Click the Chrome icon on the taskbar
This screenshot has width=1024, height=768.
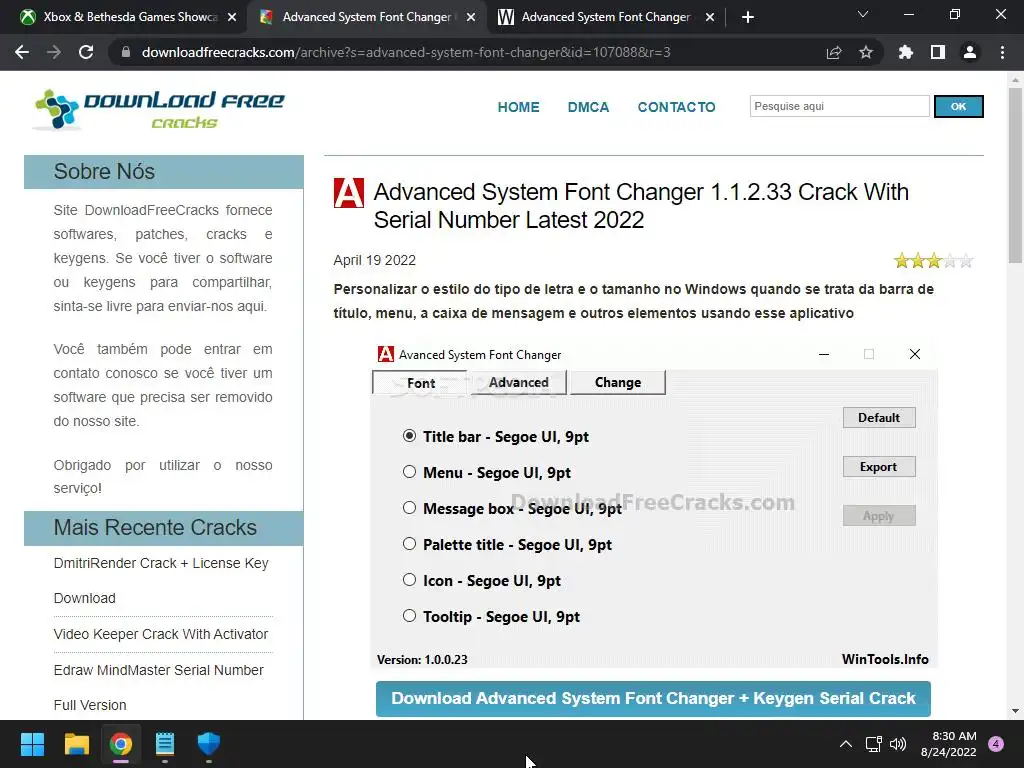[x=121, y=744]
